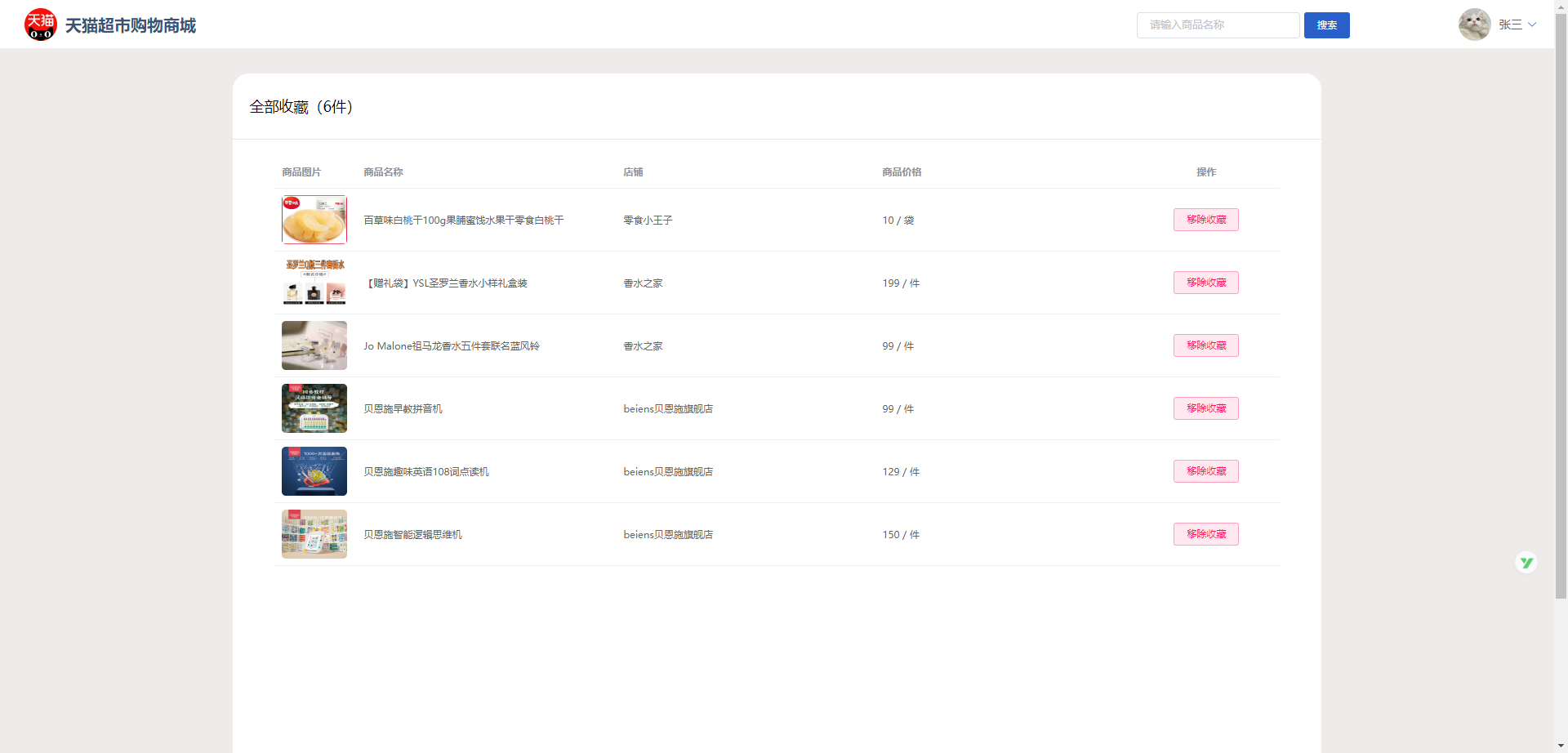Click beiens贝恩施旗舰店 in 点读机 row
Viewport: 1568px width, 753px height.
668,472
